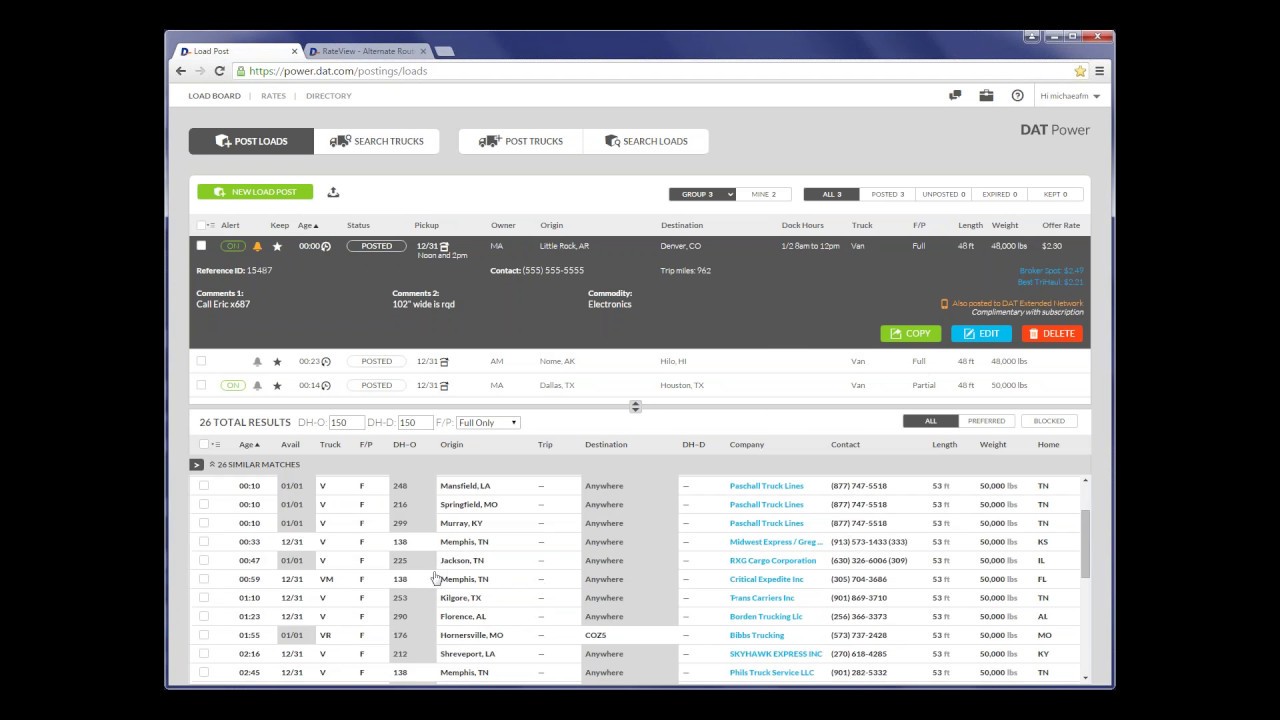Click the pickup repeat icon on Little Rock row
Viewport: 1280px width, 720px height.
pos(444,246)
